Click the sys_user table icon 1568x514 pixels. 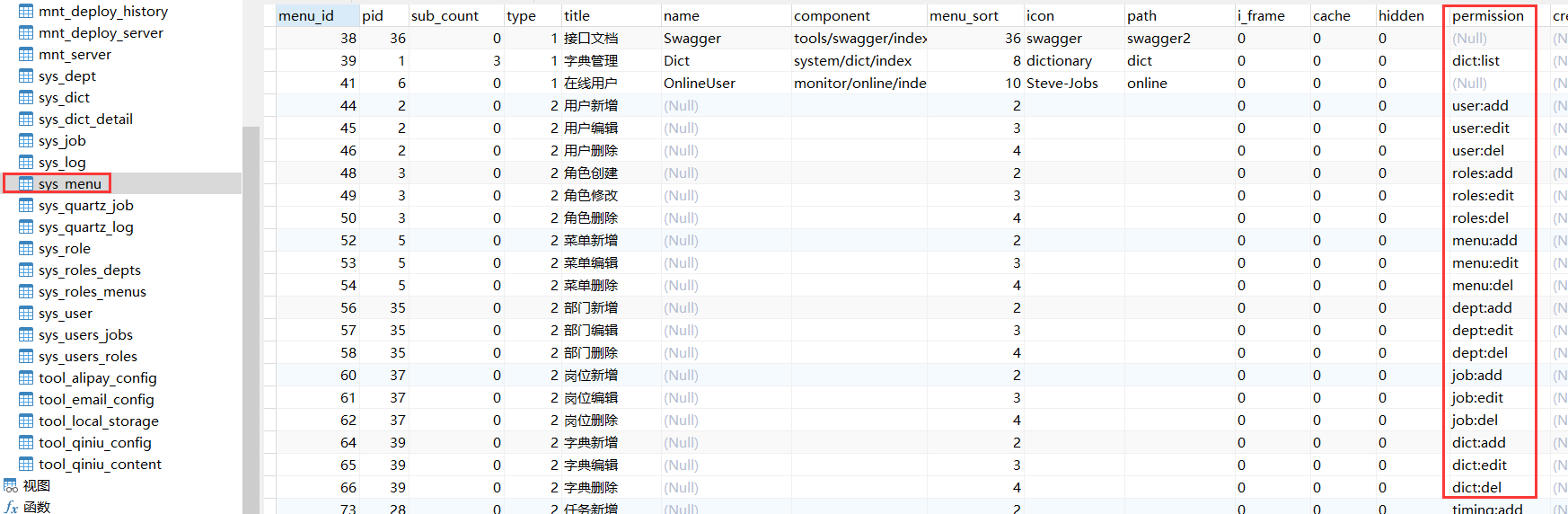point(26,314)
